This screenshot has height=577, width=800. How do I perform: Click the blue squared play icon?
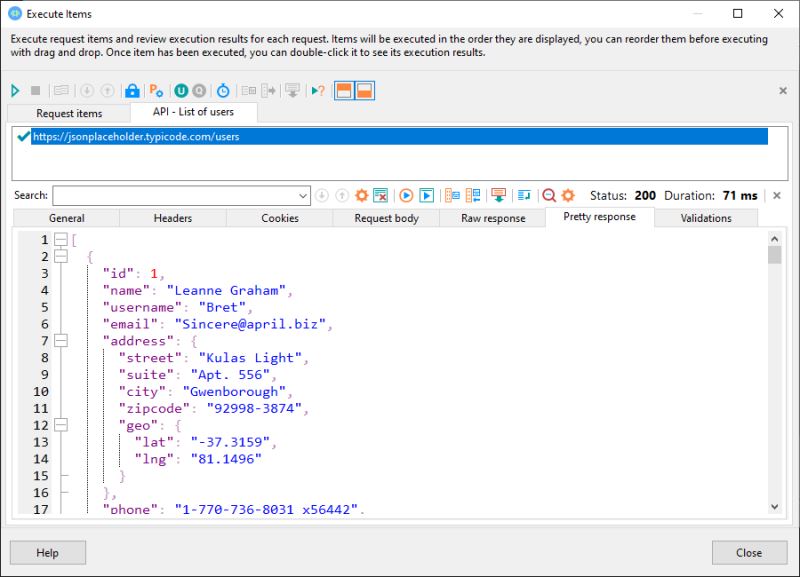point(427,195)
